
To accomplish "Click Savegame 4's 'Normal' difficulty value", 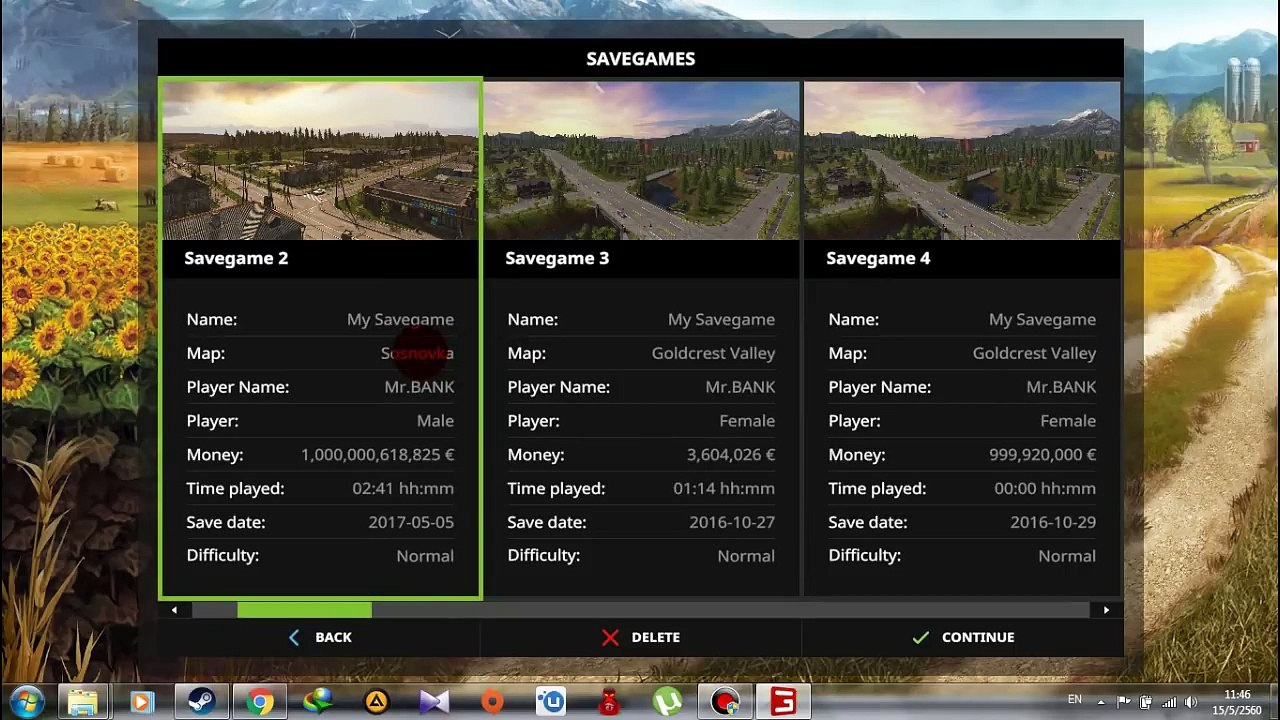I will (1067, 556).
